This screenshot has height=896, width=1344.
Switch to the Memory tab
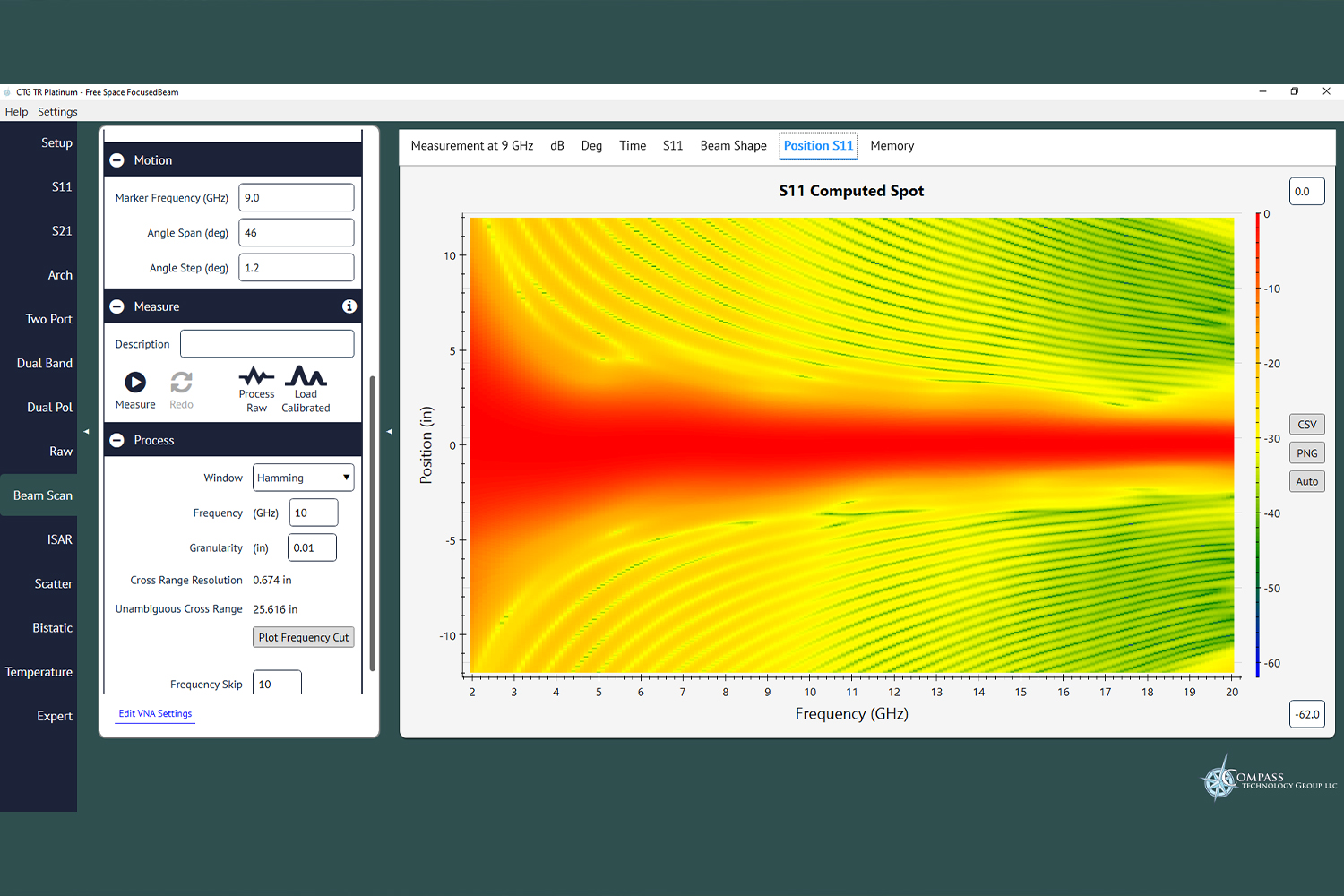[x=892, y=145]
